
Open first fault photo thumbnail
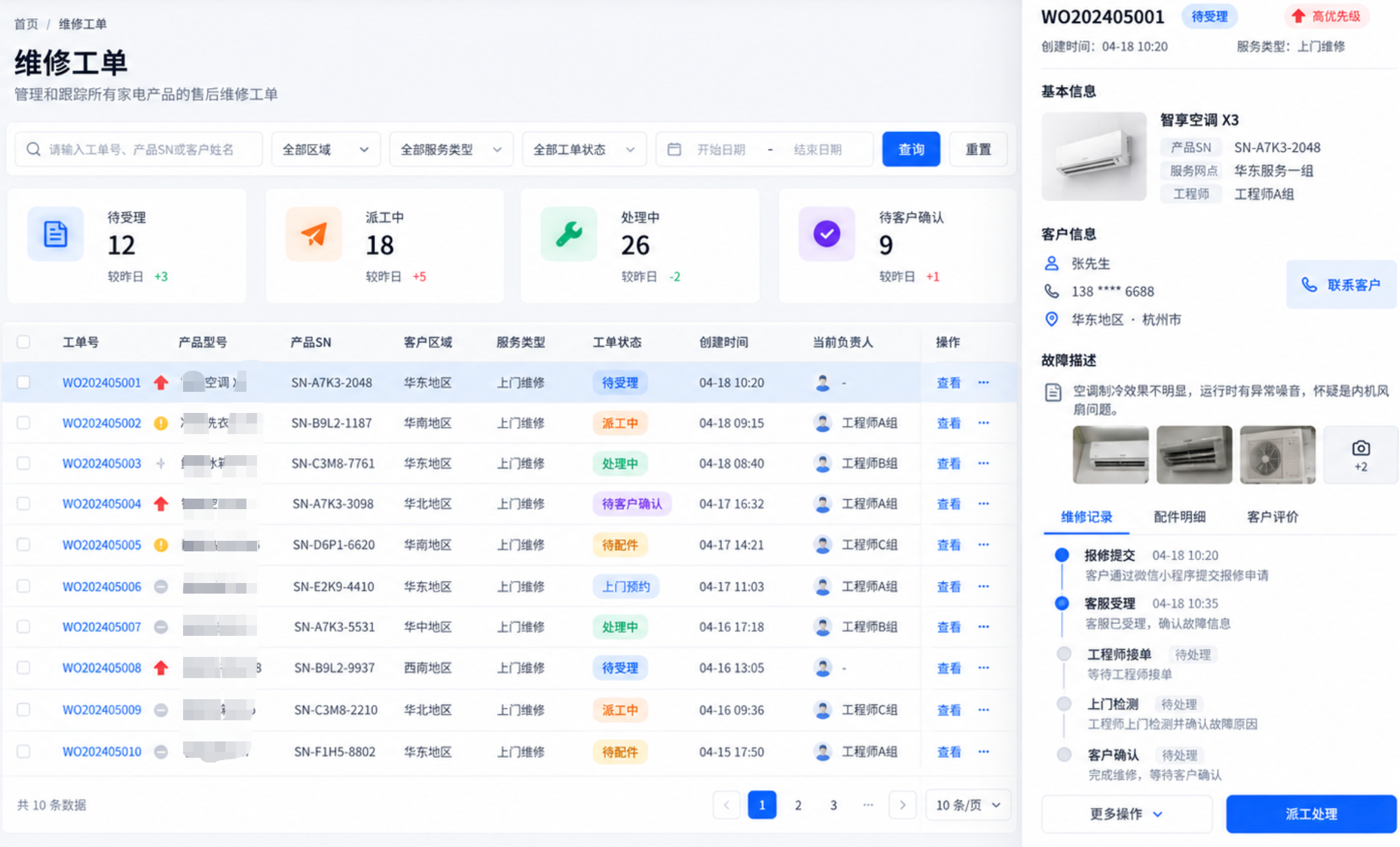click(1110, 455)
